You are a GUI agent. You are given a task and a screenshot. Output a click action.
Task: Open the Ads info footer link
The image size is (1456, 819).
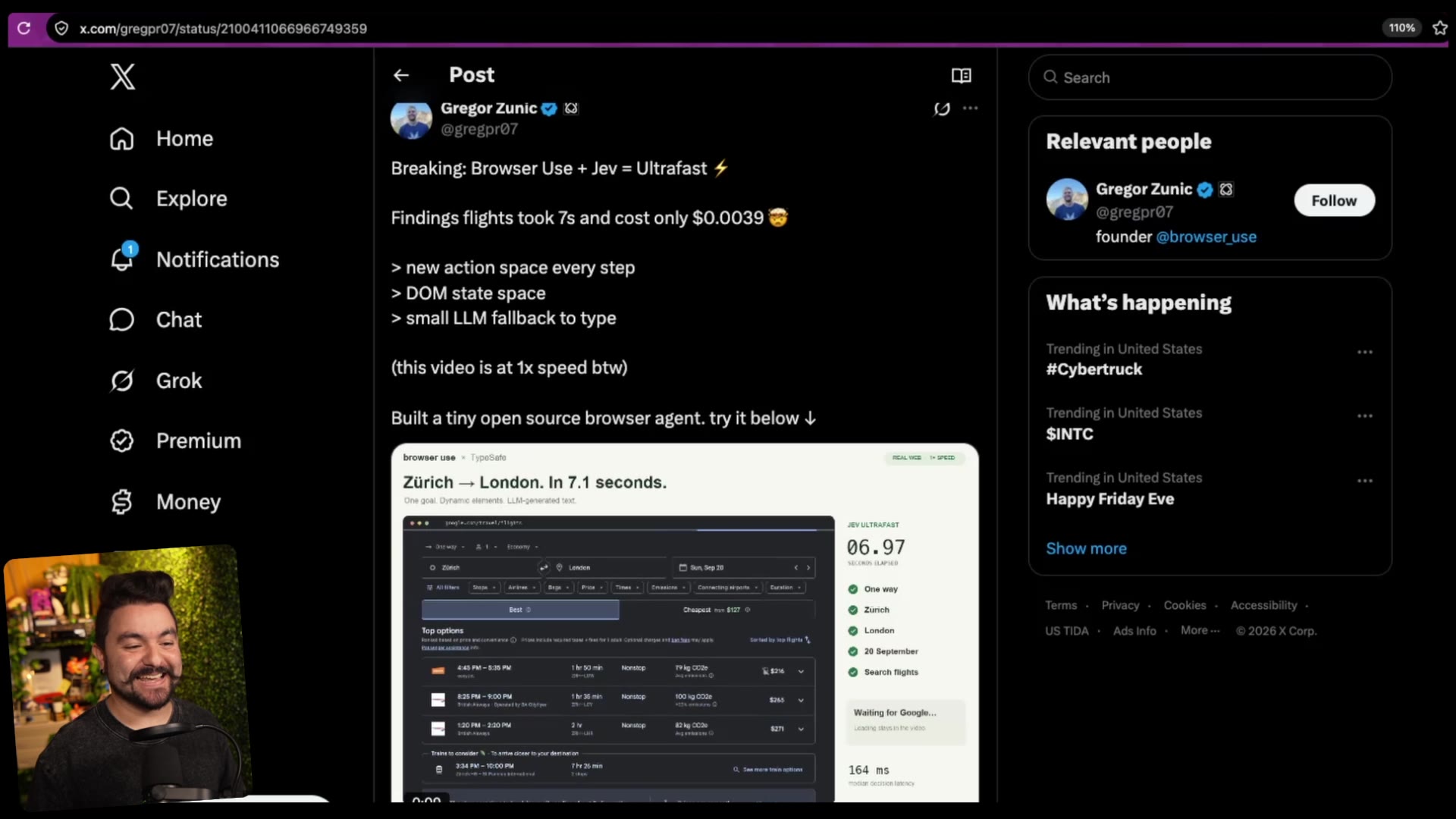click(1134, 631)
